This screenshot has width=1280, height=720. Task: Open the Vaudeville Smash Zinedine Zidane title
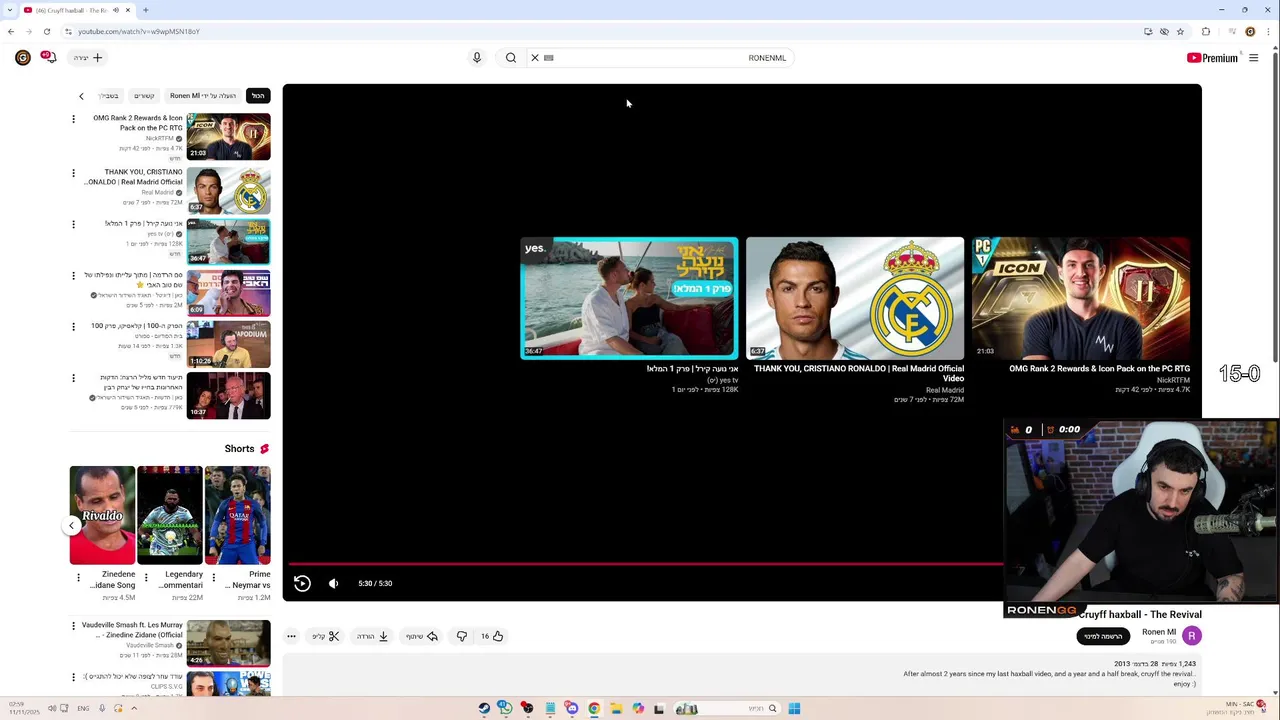132,630
